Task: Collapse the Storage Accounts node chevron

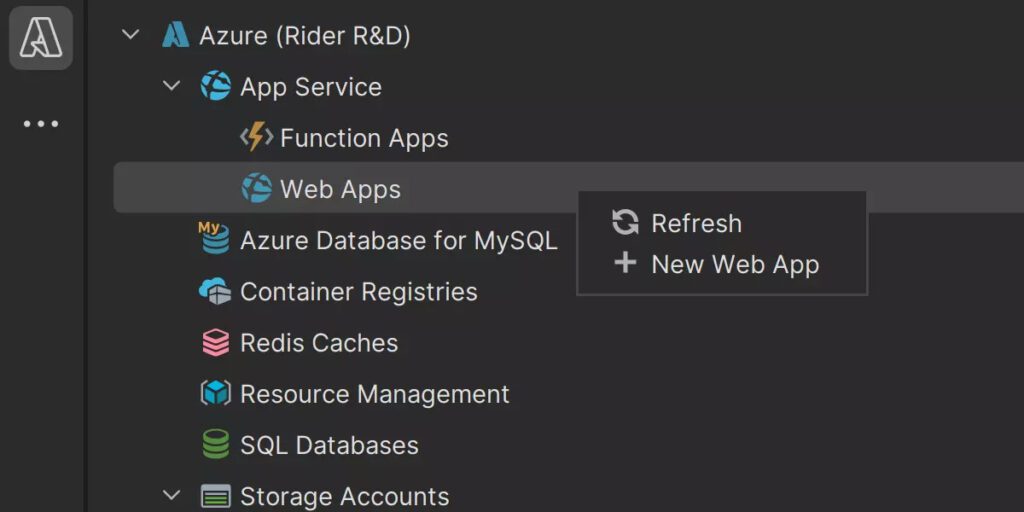Action: coord(171,495)
